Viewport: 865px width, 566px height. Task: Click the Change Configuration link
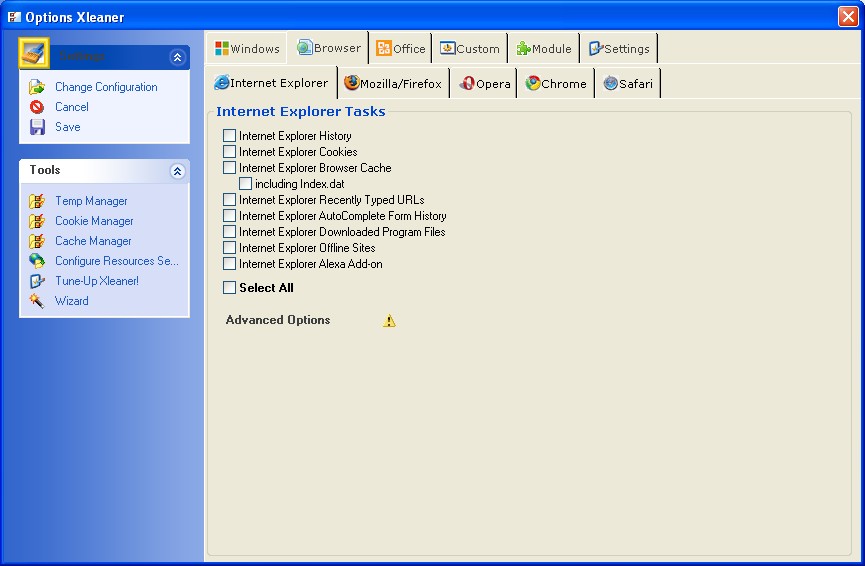coord(106,87)
